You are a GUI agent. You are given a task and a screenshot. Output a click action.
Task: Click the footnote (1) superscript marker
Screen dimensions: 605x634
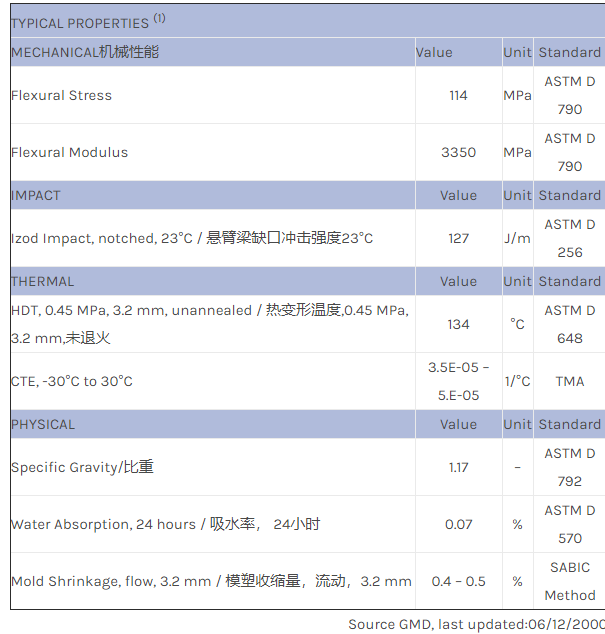(x=160, y=18)
